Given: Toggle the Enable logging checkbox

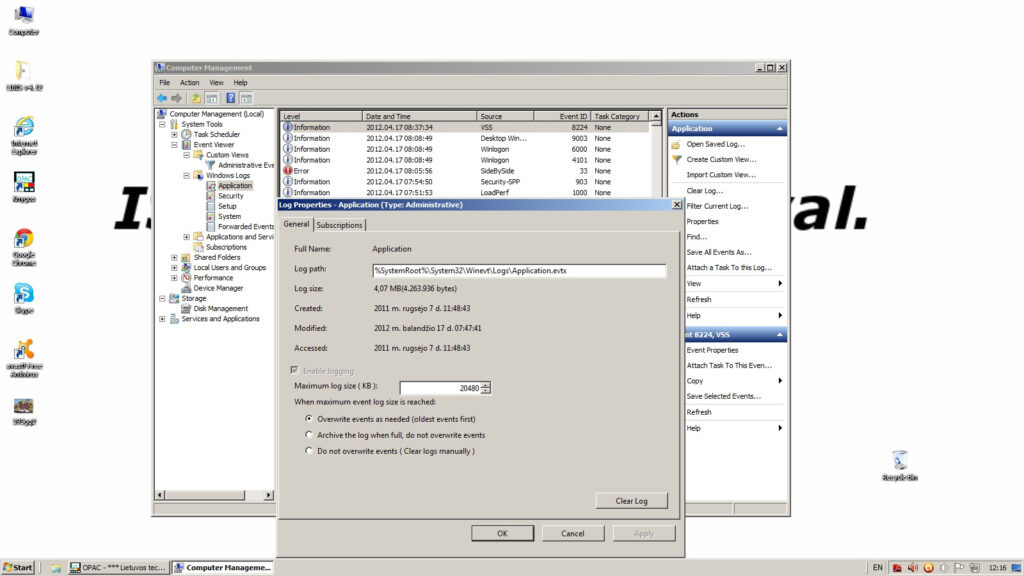Looking at the screenshot, I should pyautogui.click(x=295, y=370).
